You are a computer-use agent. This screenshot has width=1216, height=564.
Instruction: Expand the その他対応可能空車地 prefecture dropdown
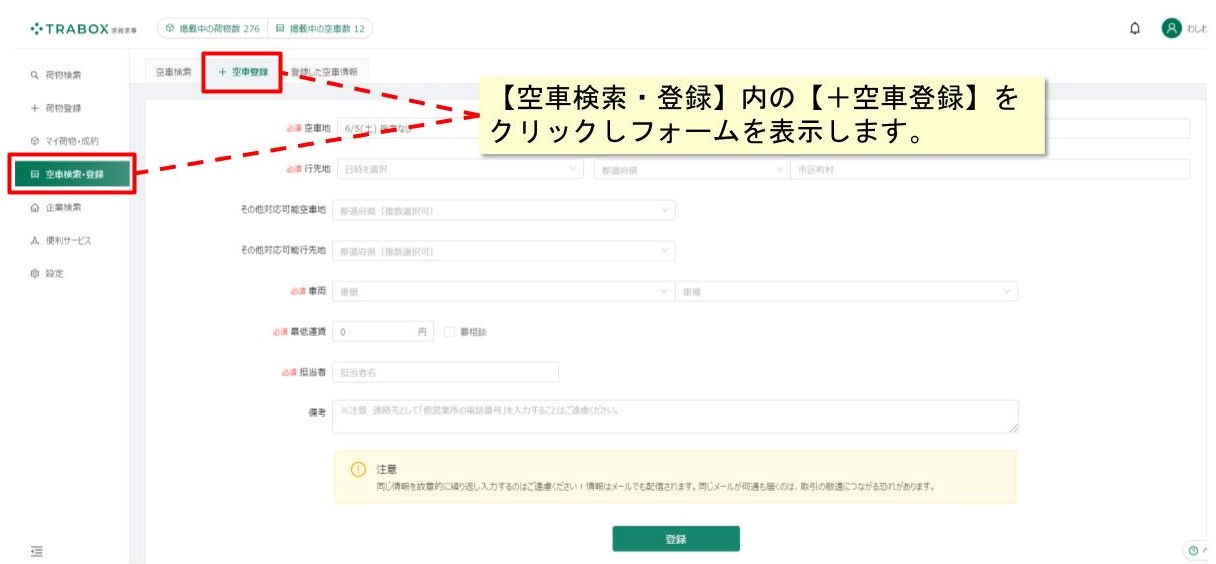[504, 211]
